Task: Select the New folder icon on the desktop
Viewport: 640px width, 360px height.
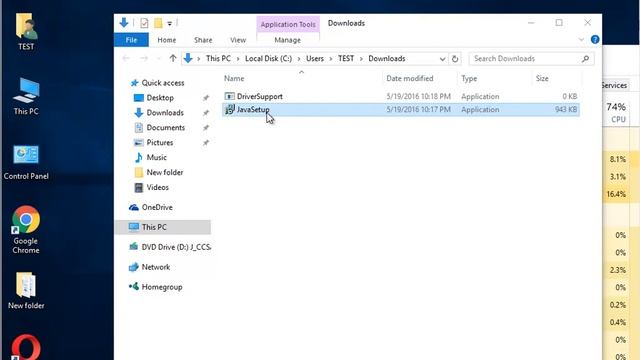Action: 26,291
